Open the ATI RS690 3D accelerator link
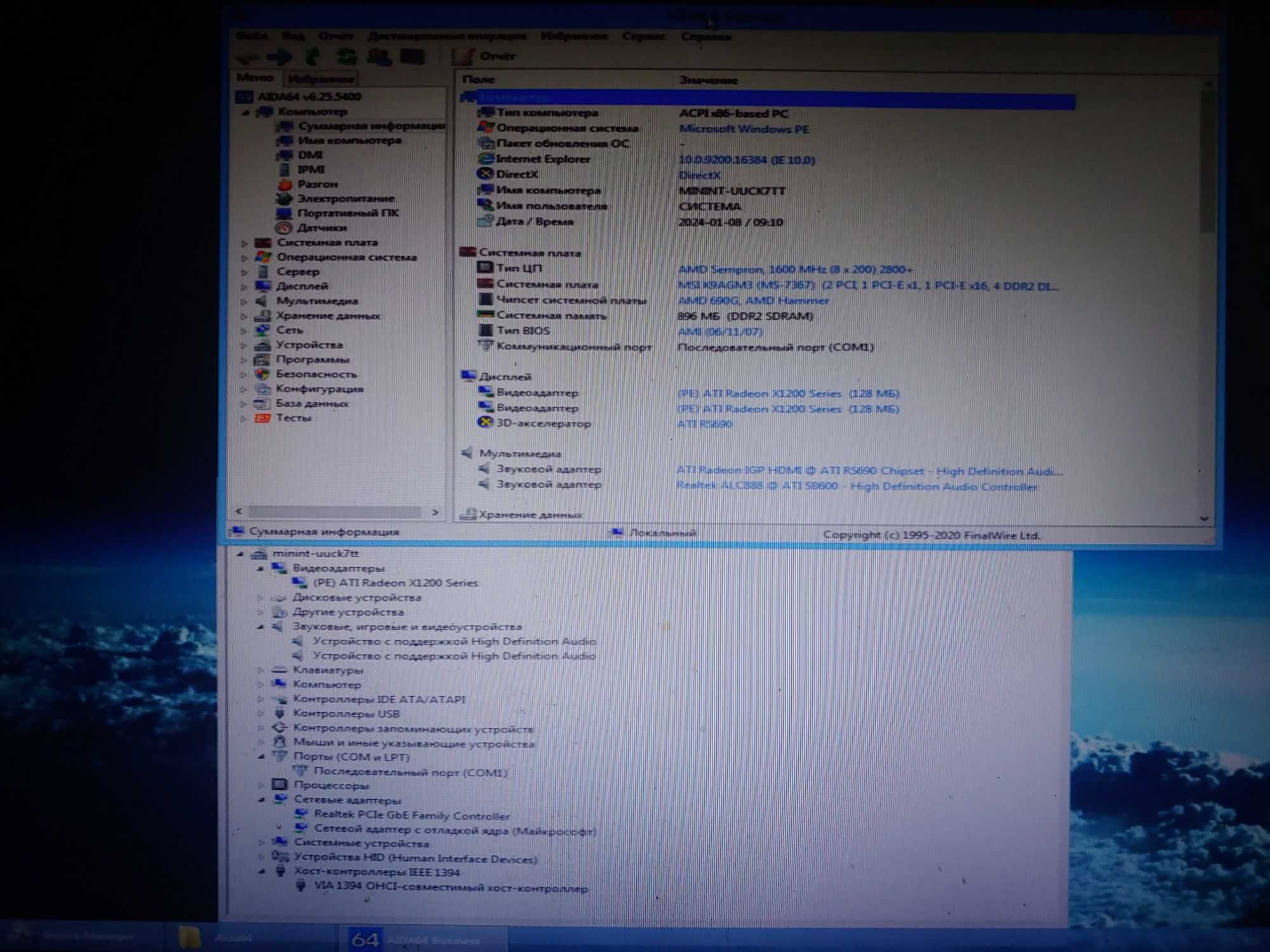This screenshot has height=952, width=1270. click(704, 424)
